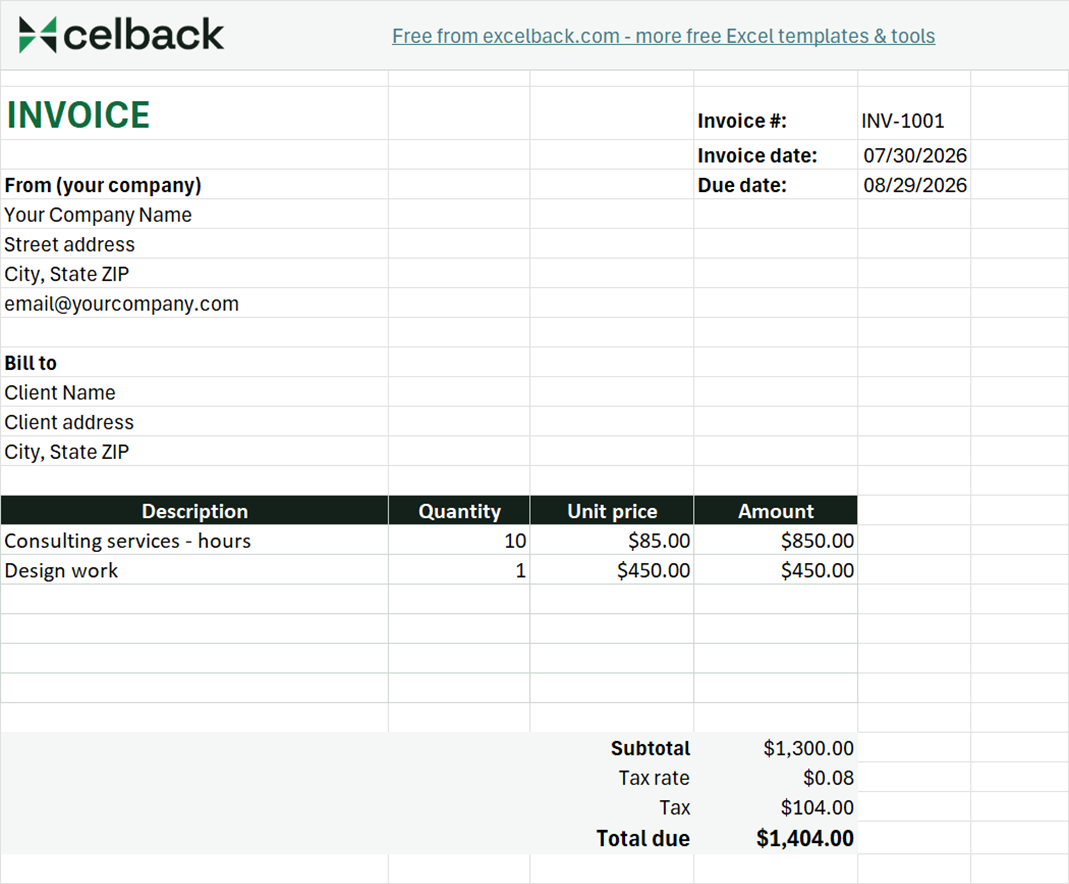This screenshot has height=884, width=1069.
Task: Select the Total due amount $1,404.00
Action: [776, 838]
